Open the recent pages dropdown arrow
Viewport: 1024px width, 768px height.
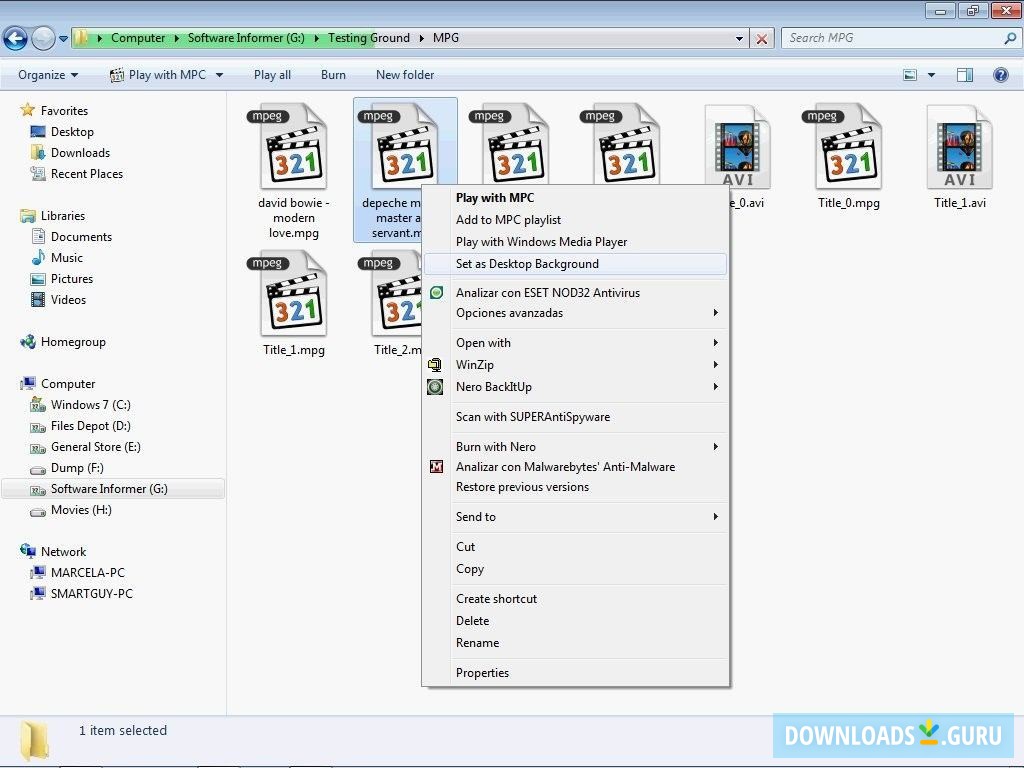tap(63, 39)
